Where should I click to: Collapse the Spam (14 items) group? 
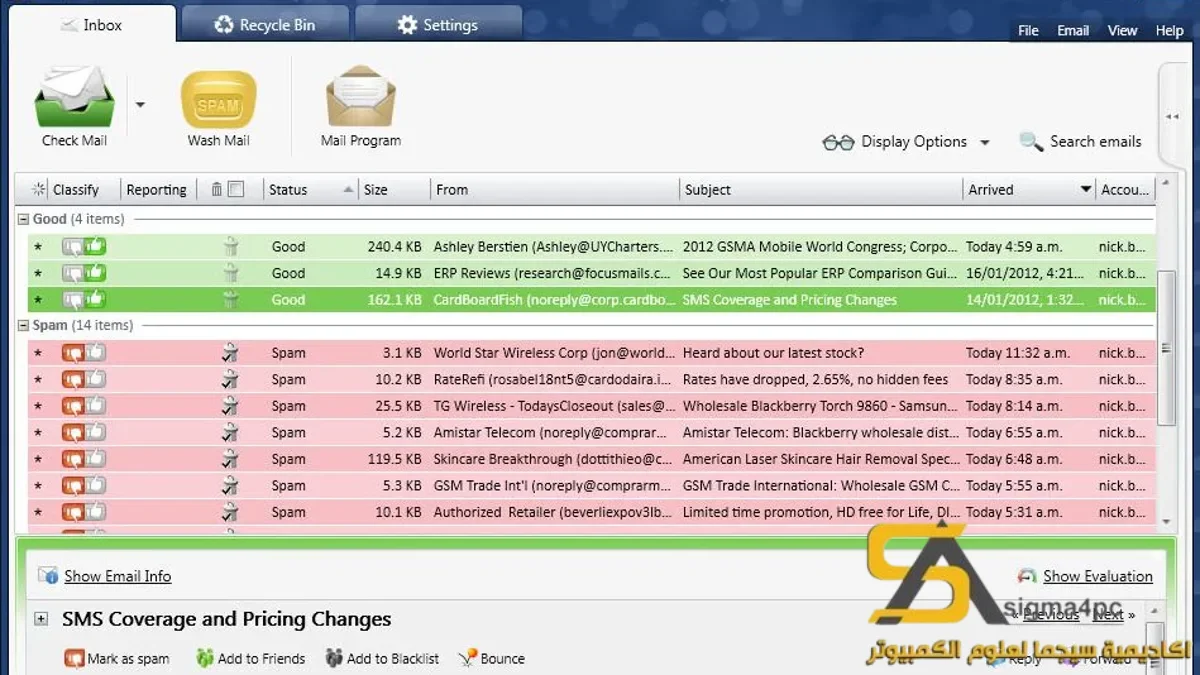(24, 325)
